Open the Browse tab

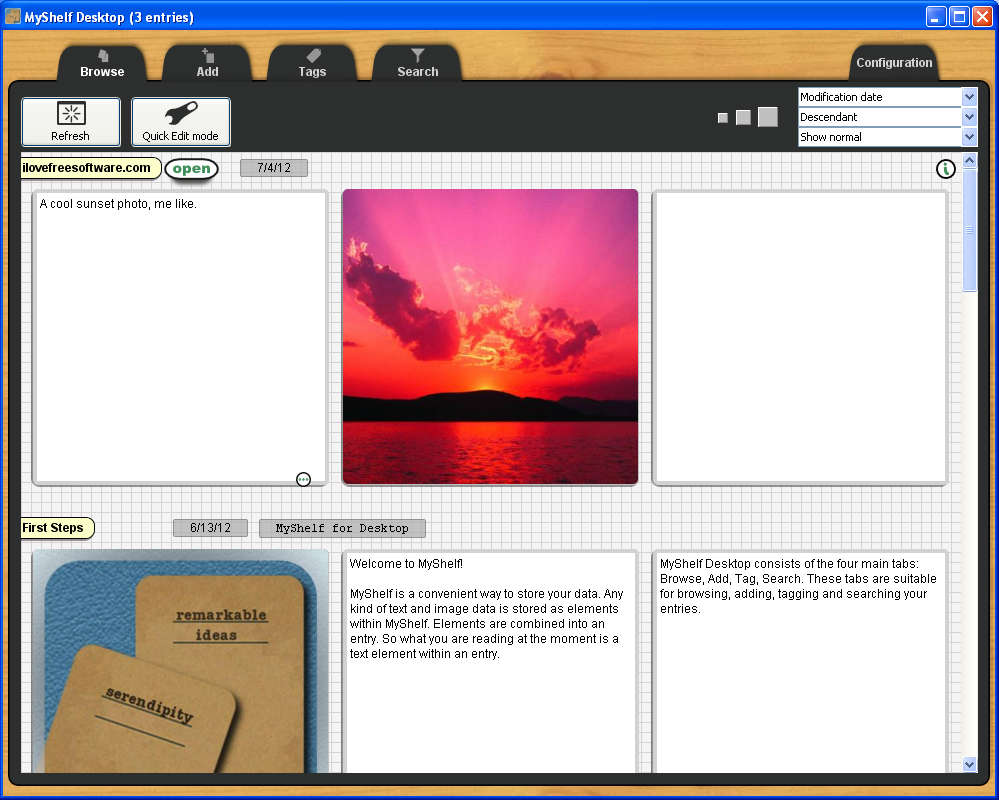(102, 63)
